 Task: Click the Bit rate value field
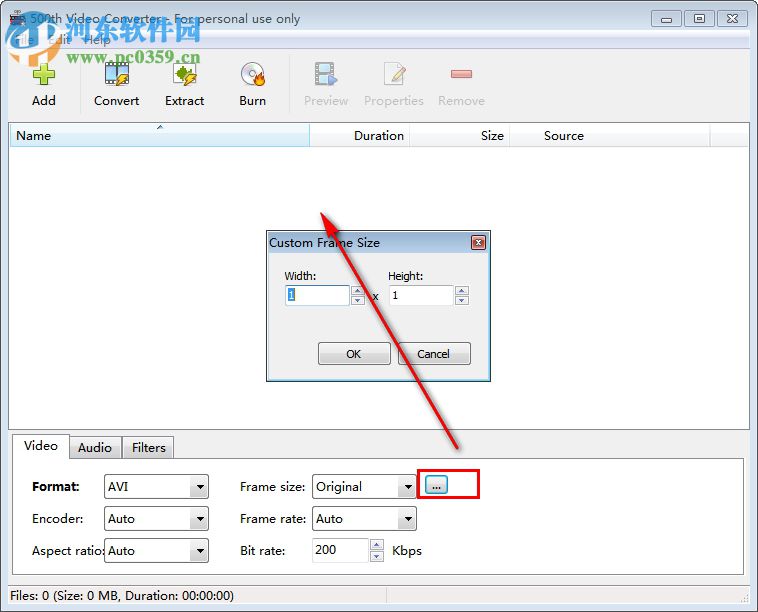(x=340, y=550)
